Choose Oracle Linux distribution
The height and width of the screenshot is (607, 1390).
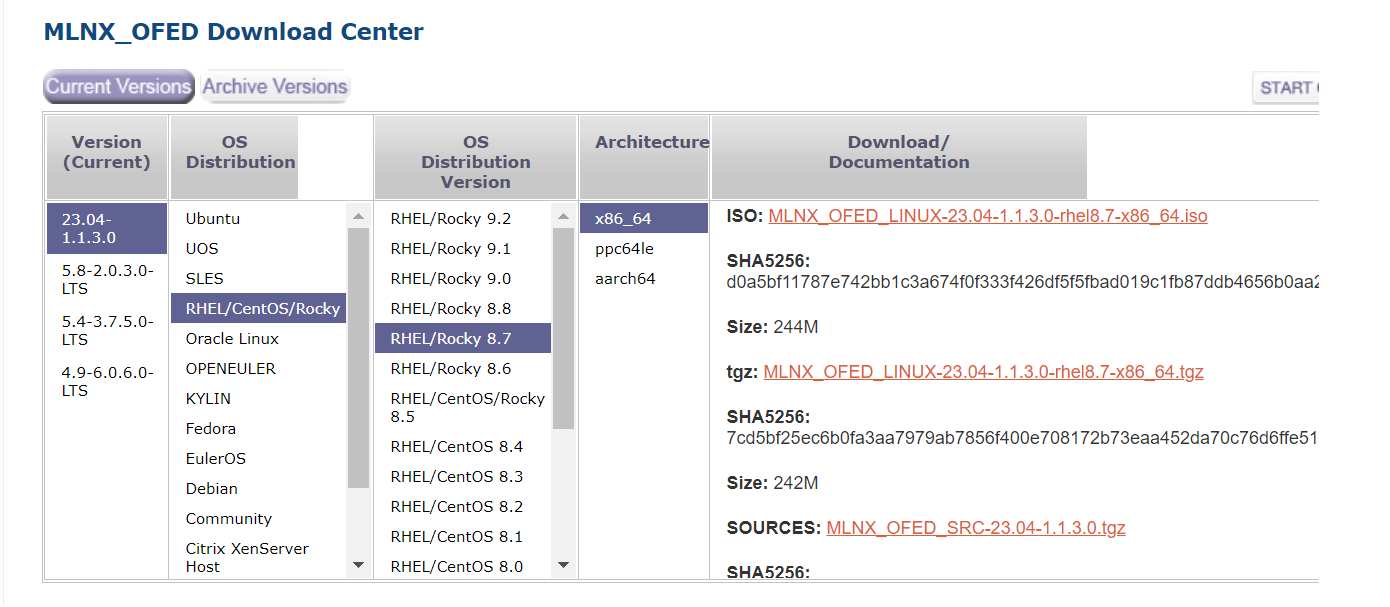pyautogui.click(x=232, y=338)
